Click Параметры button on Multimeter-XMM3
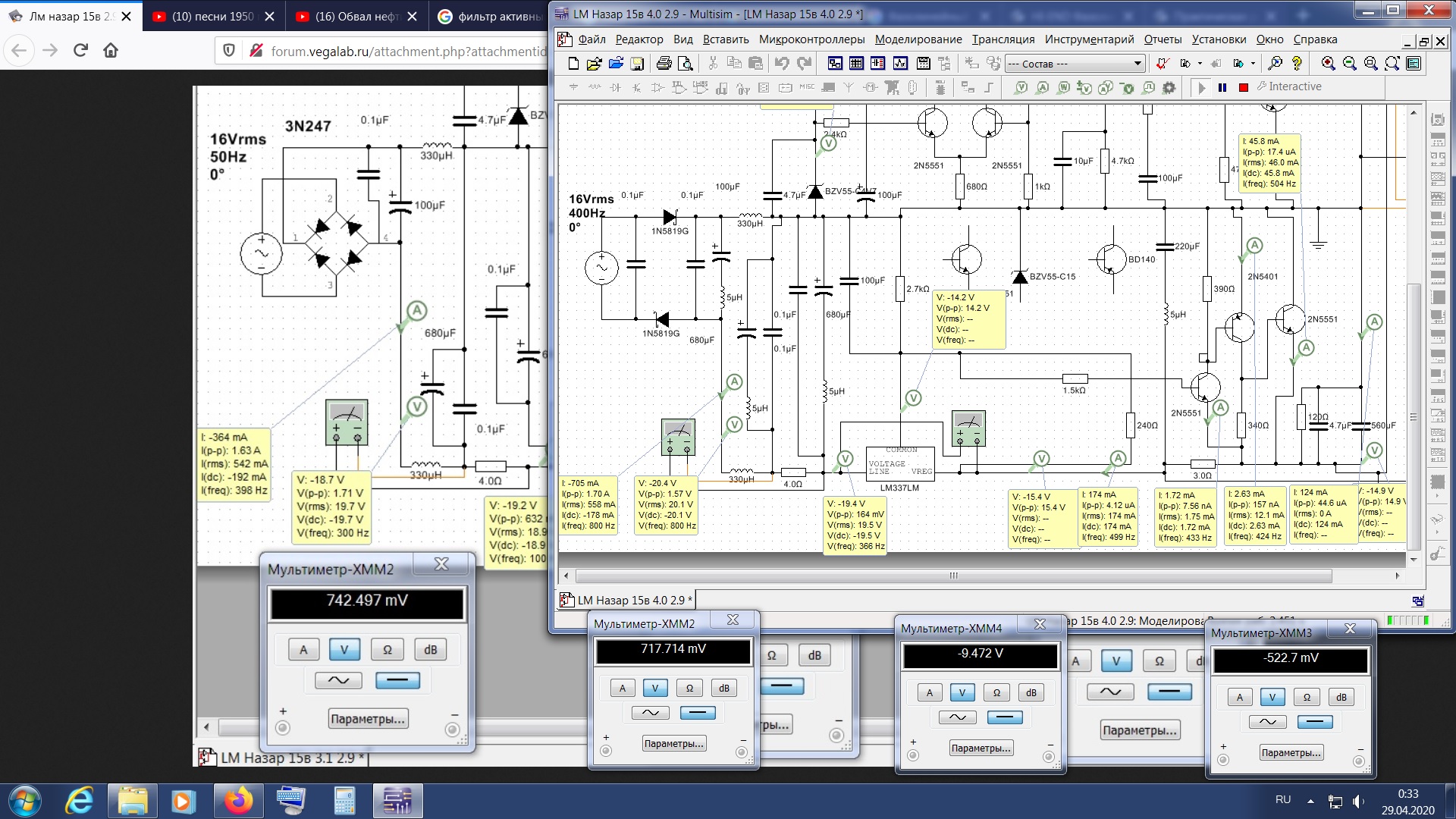The image size is (1456, 819). tap(1291, 753)
